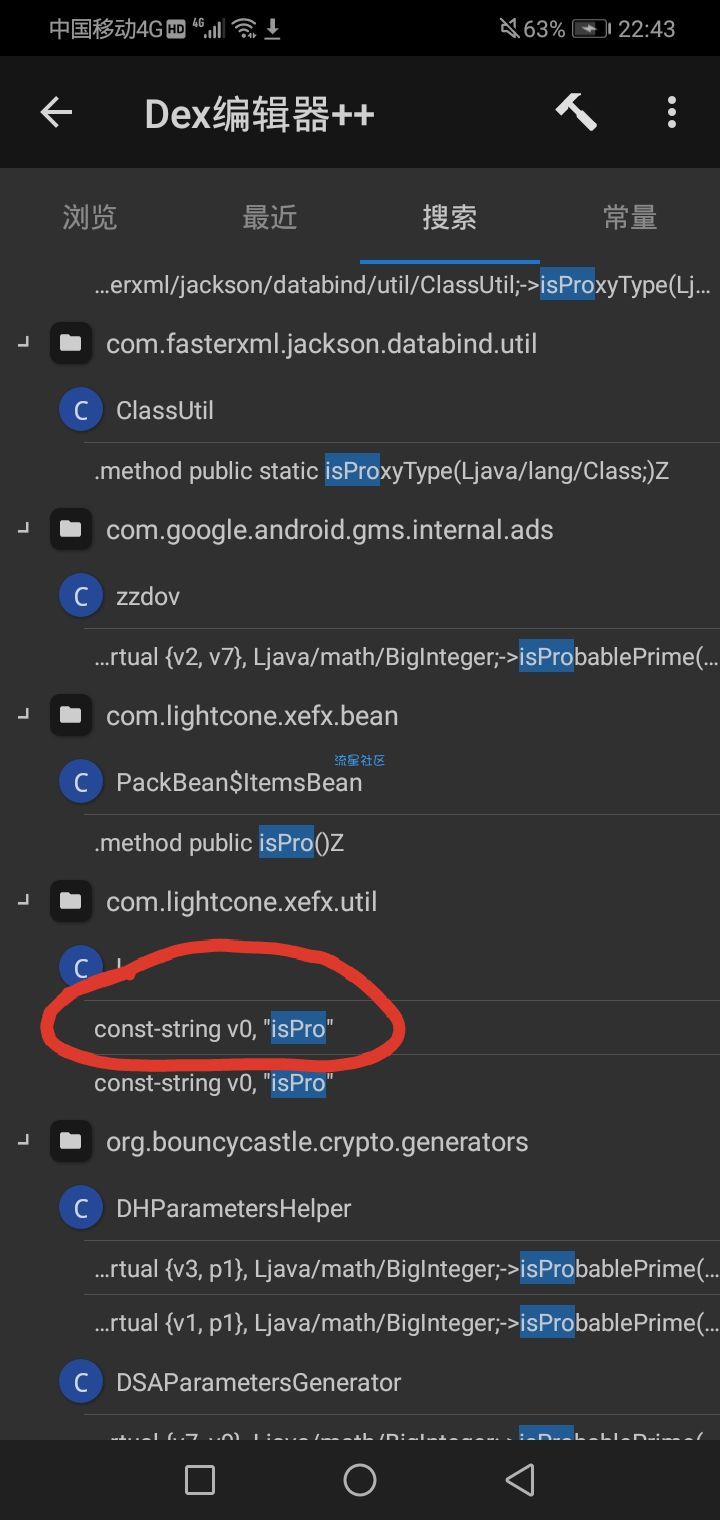This screenshot has width=720, height=1520.
Task: Open the circled const-string isPro result
Action: pyautogui.click(x=214, y=1029)
